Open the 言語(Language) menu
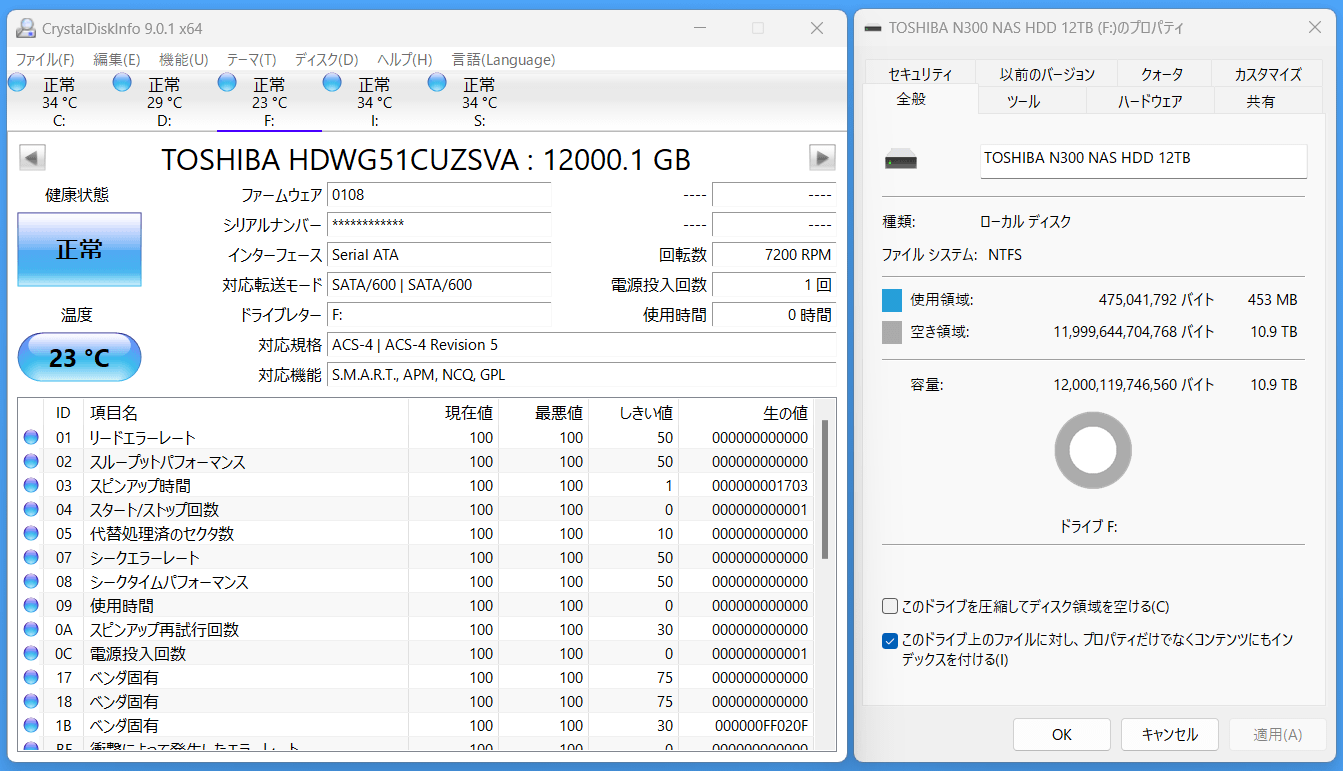Image resolution: width=1343 pixels, height=771 pixels. tap(504, 60)
